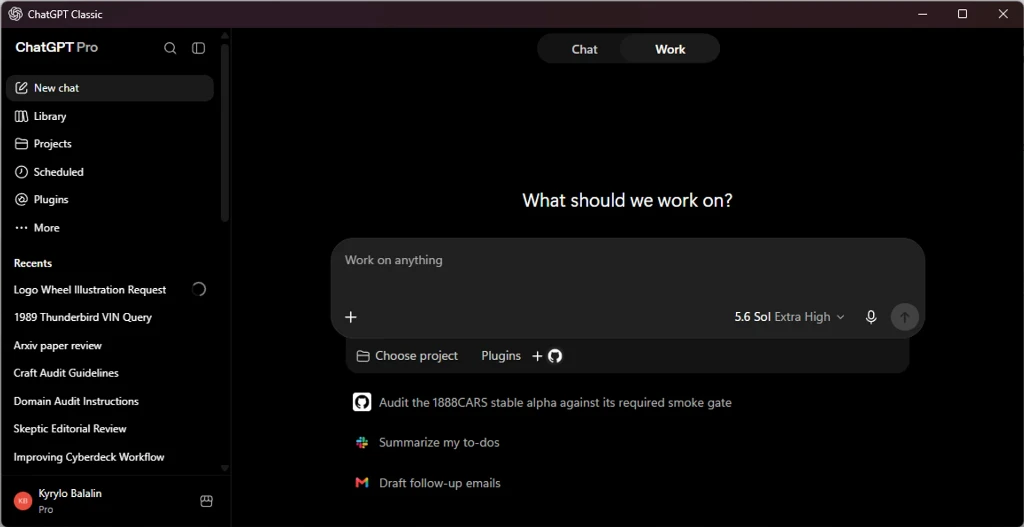
Task: Click the Recents section heading
Action: (x=33, y=263)
